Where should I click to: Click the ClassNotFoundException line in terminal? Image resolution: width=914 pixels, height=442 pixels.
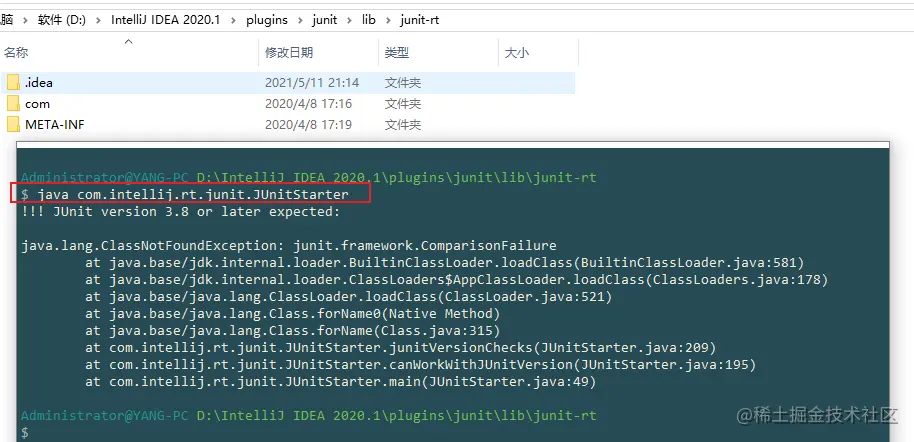[289, 245]
